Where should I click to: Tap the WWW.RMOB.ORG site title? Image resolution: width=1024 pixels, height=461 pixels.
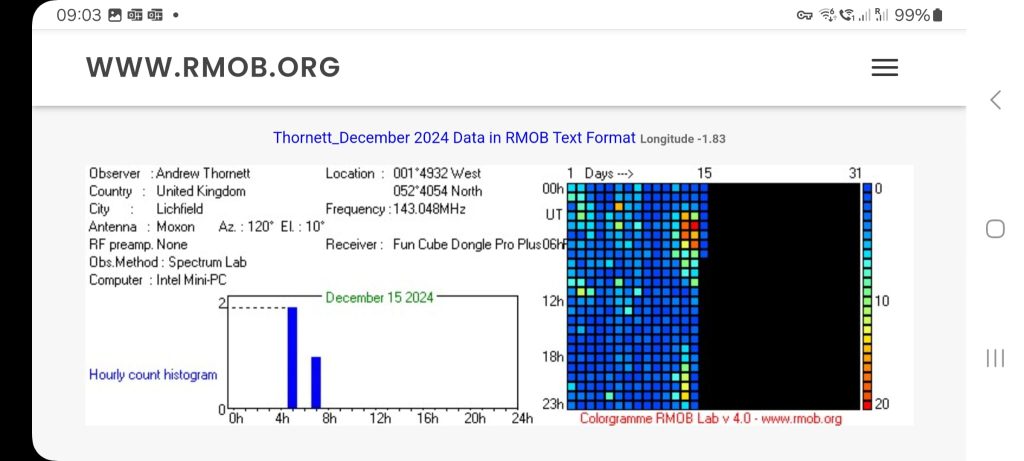(x=213, y=67)
